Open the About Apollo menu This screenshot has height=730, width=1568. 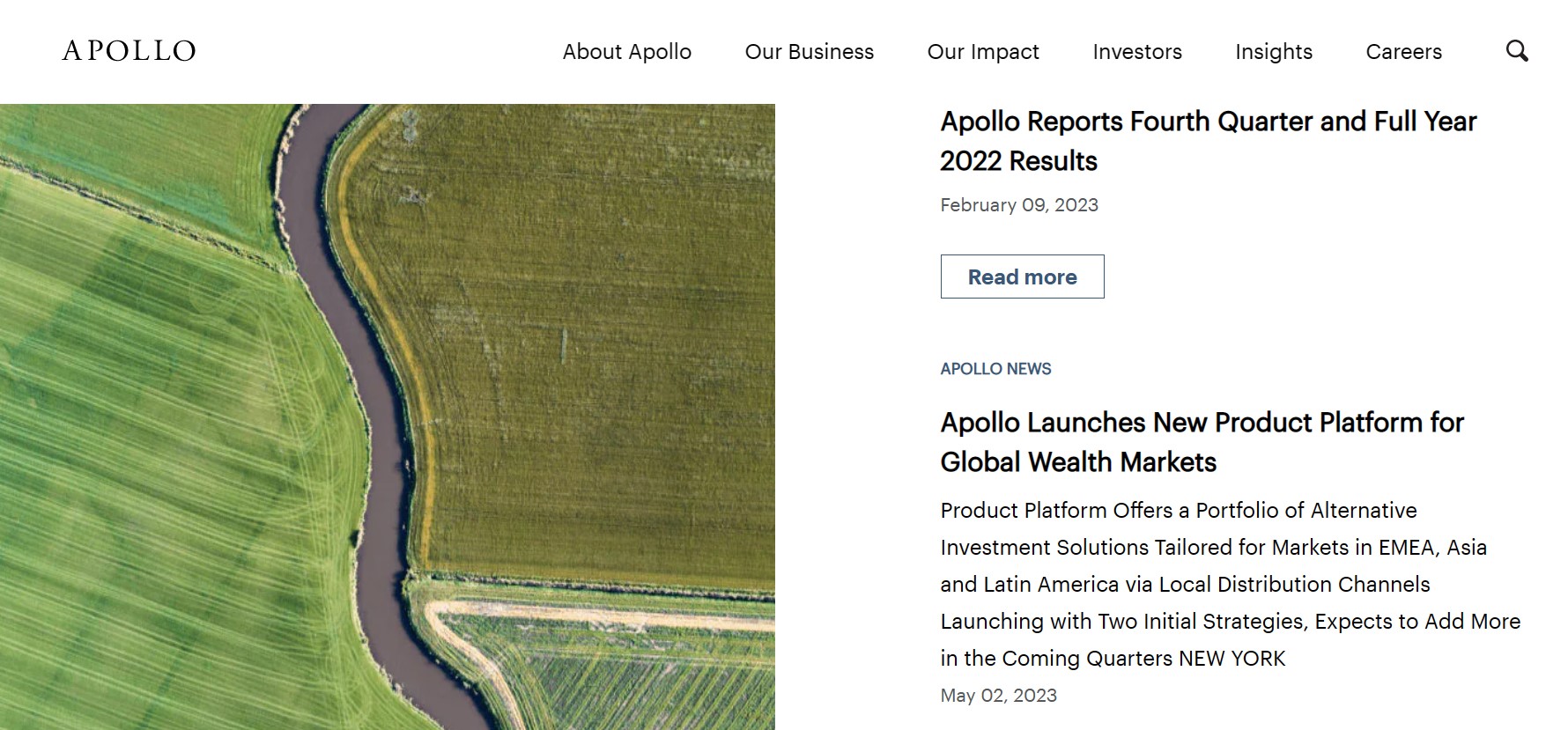(x=626, y=52)
